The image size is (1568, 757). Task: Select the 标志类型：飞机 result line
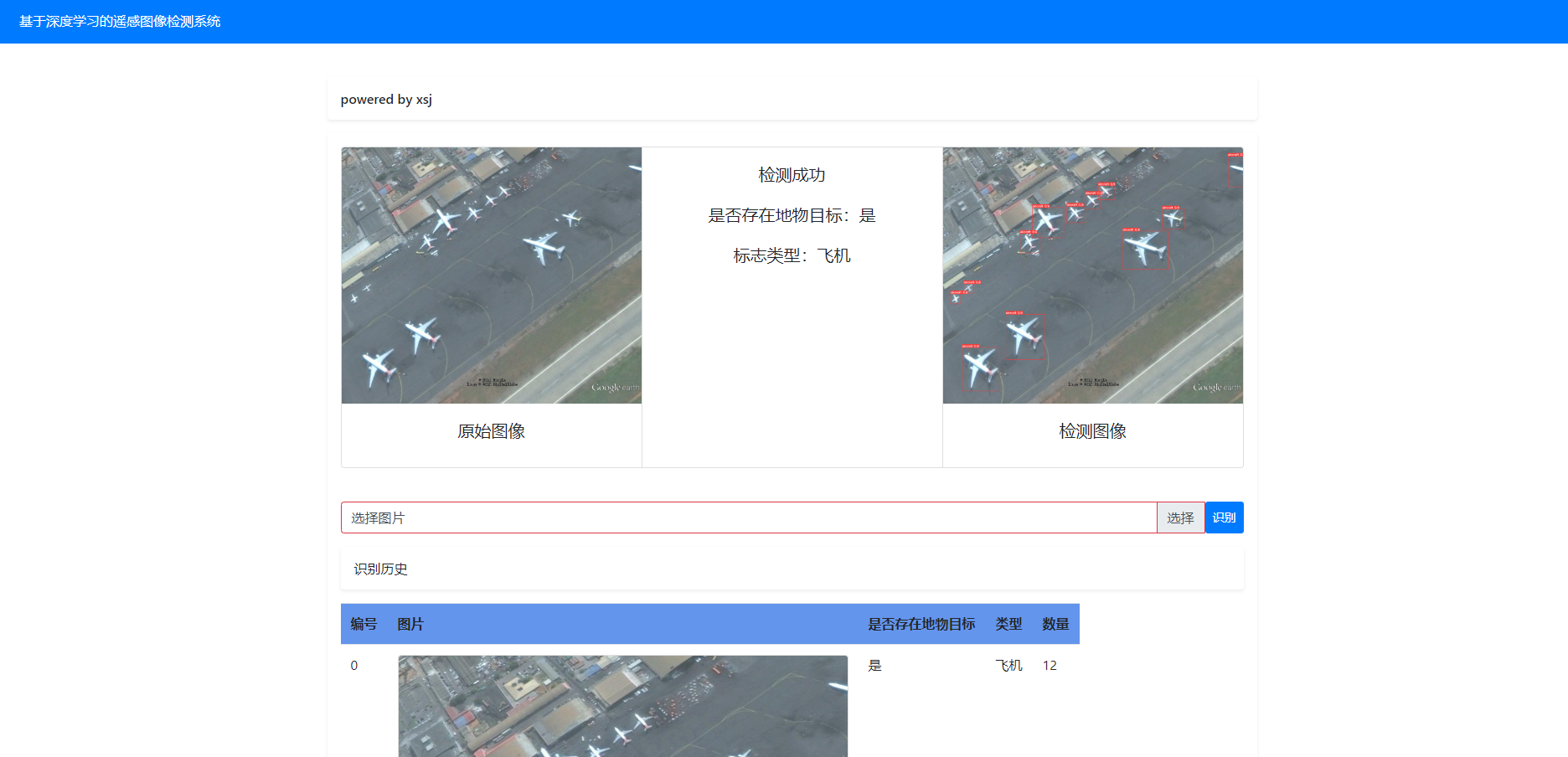point(792,255)
